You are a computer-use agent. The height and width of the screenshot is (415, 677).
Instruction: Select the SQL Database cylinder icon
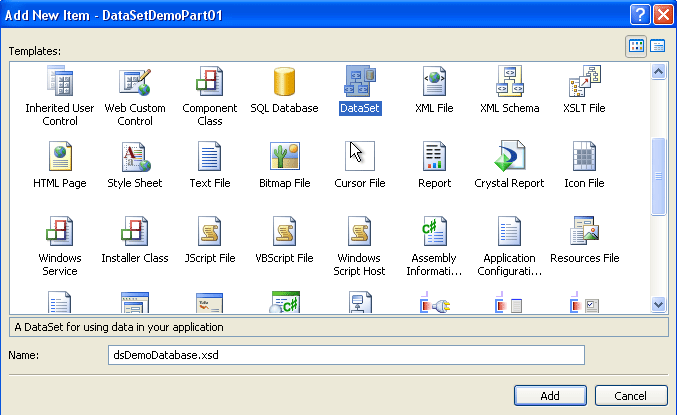pyautogui.click(x=285, y=81)
